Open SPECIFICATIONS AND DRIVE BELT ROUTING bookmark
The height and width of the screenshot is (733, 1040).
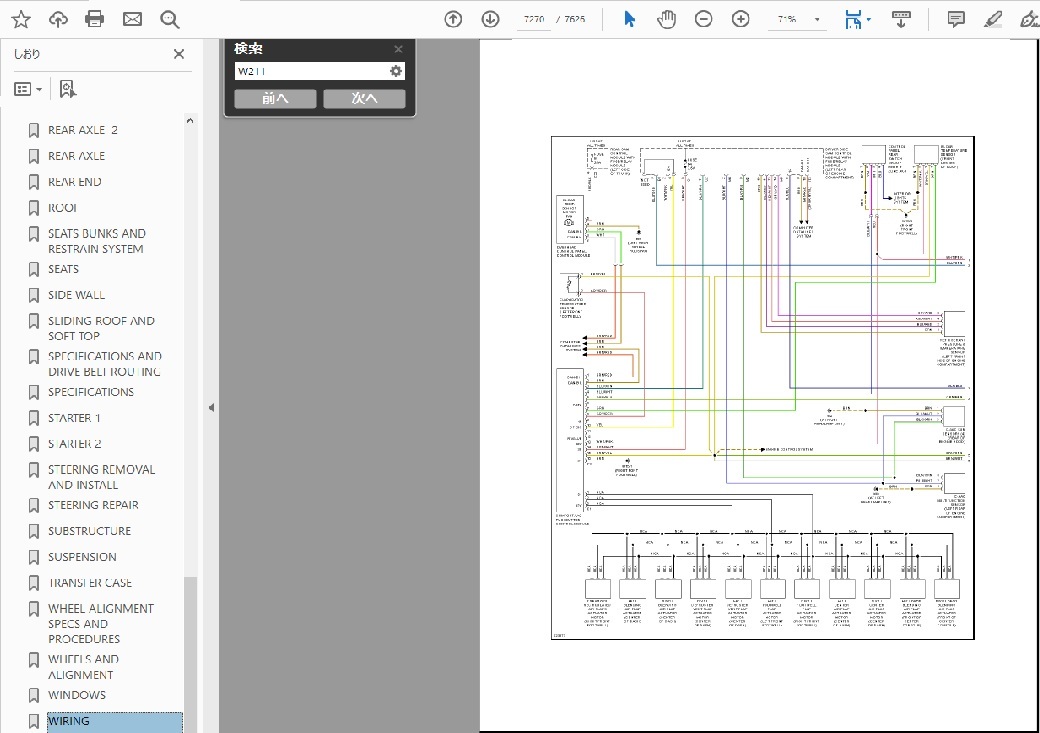tap(104, 364)
